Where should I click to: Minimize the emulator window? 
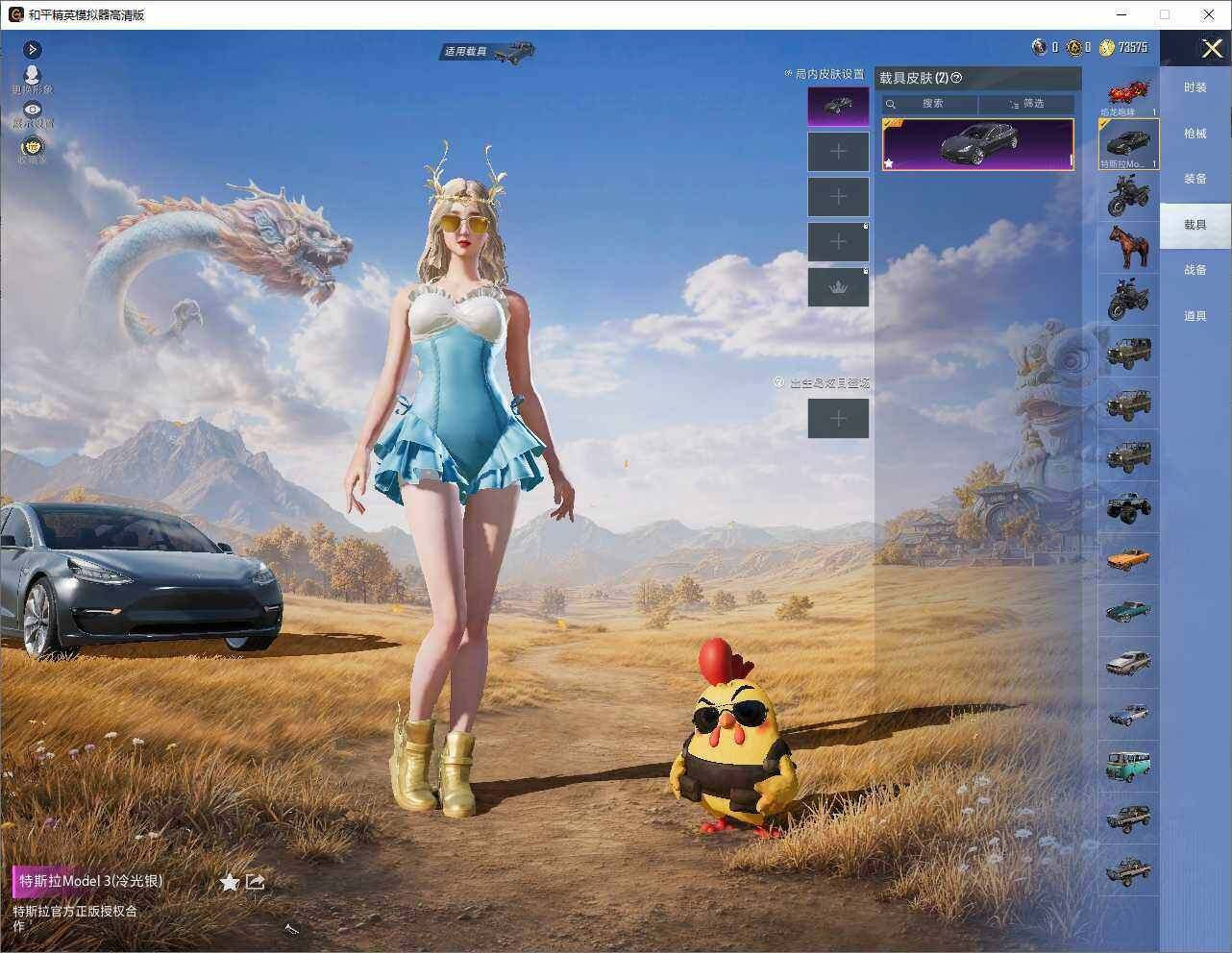[1121, 14]
